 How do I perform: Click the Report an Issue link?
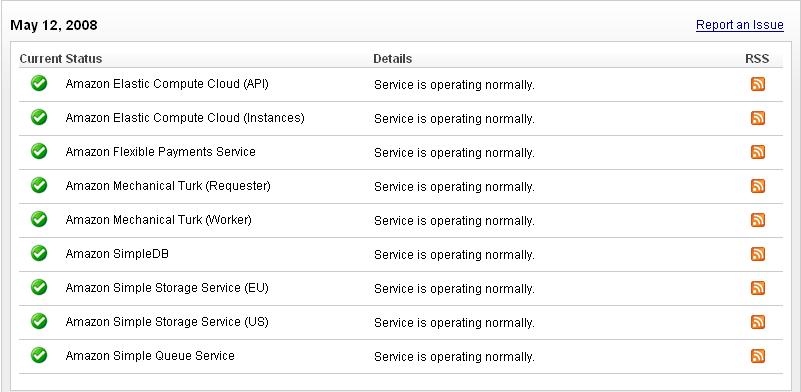[740, 25]
